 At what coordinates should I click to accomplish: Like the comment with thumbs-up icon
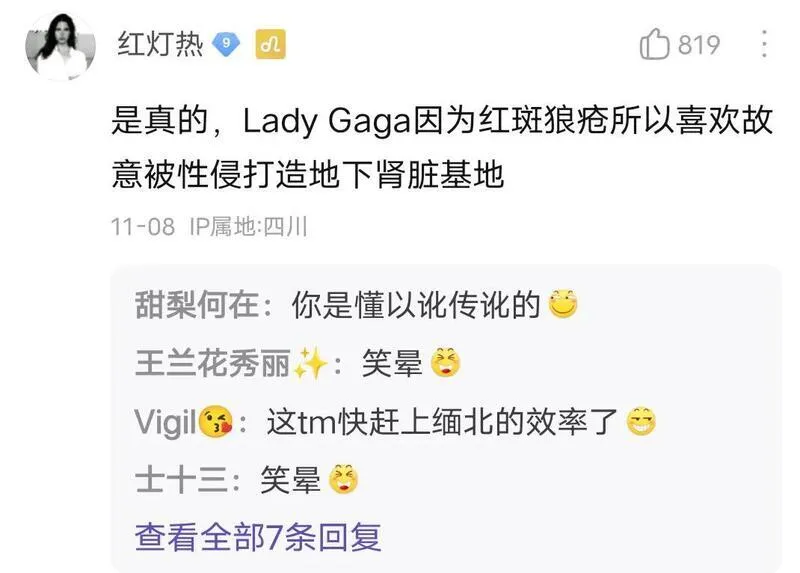click(654, 44)
